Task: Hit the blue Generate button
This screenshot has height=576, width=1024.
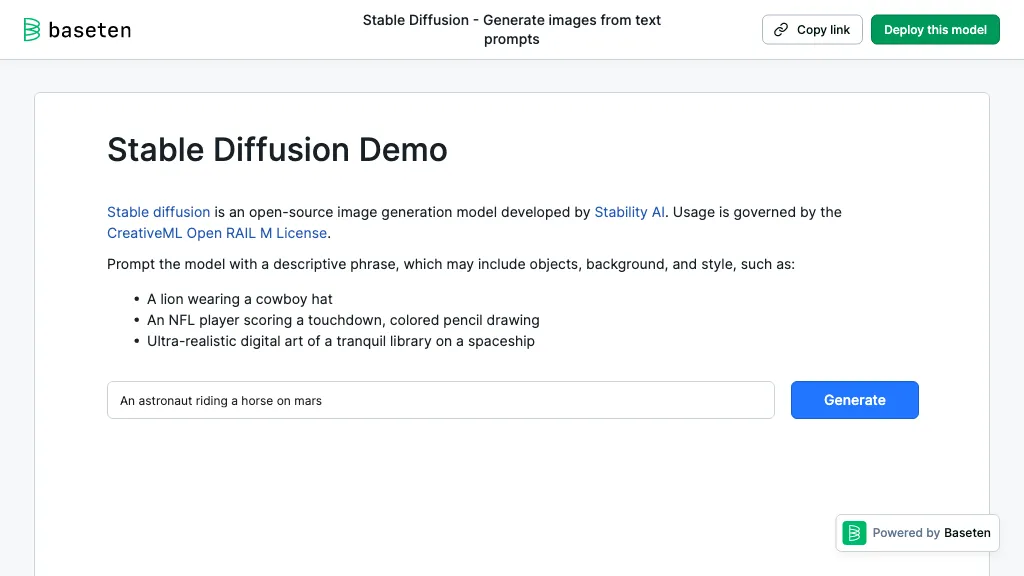Action: pos(854,400)
